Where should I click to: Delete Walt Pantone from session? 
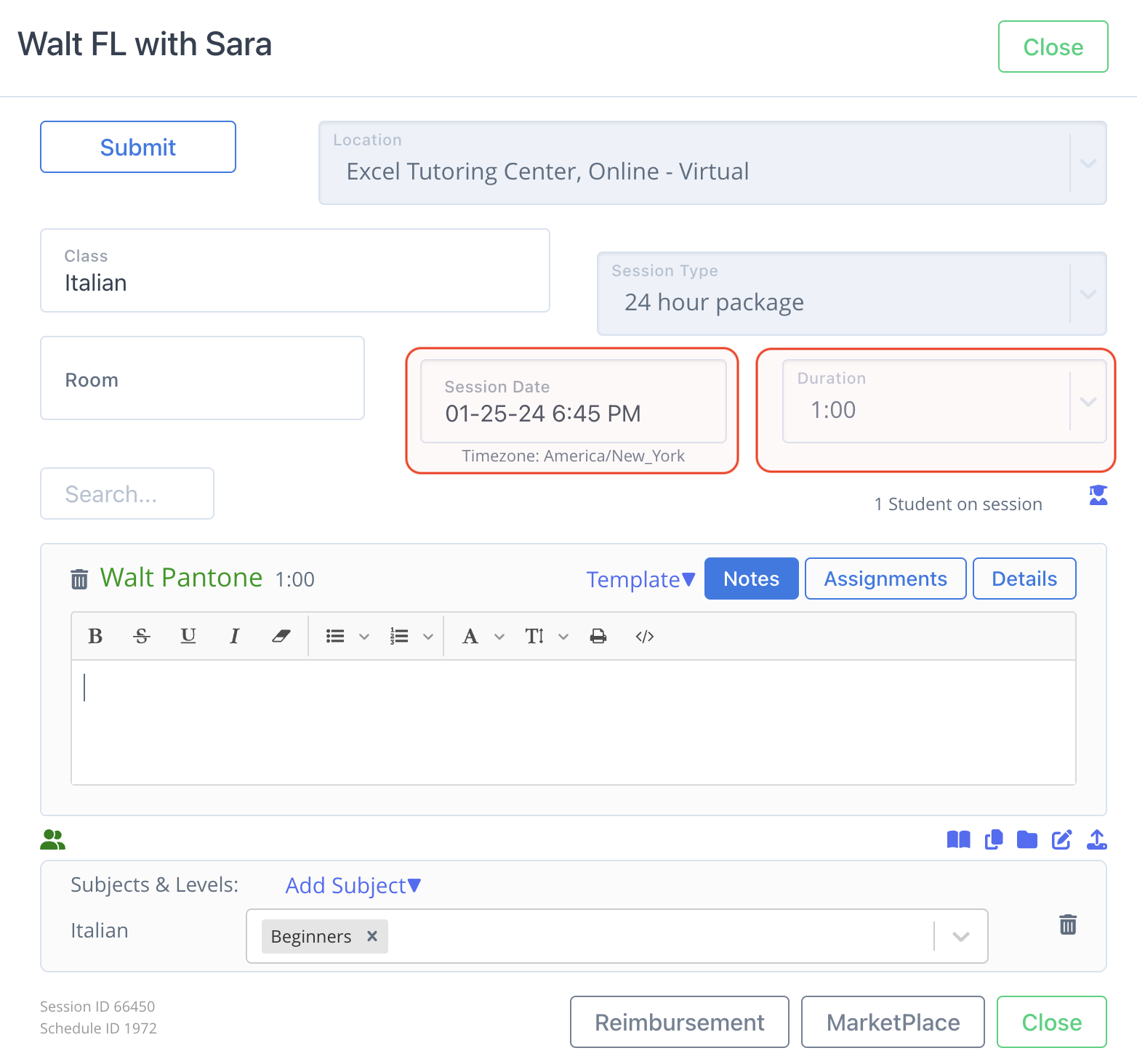(79, 579)
